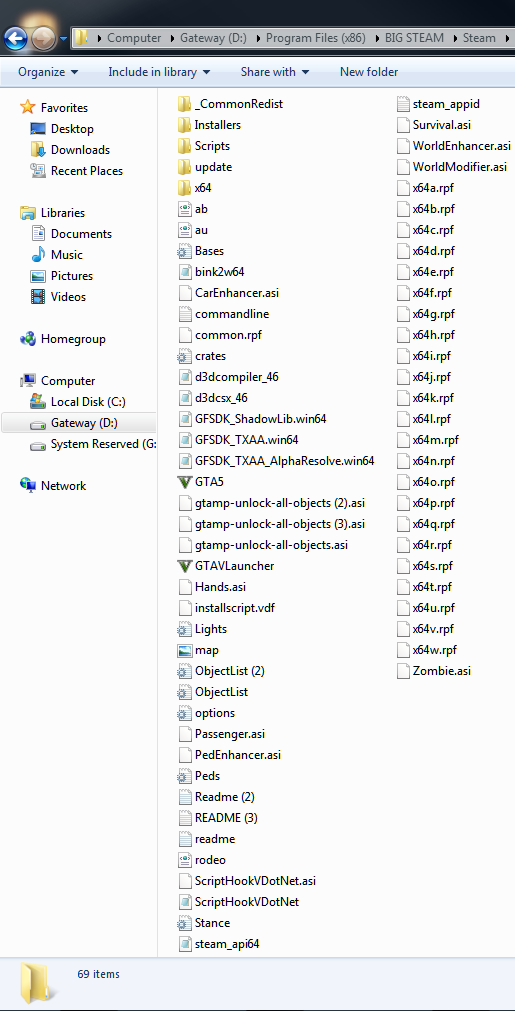Select the Zombie.asi file
Screen dimensions: 515x1011
click(434, 671)
